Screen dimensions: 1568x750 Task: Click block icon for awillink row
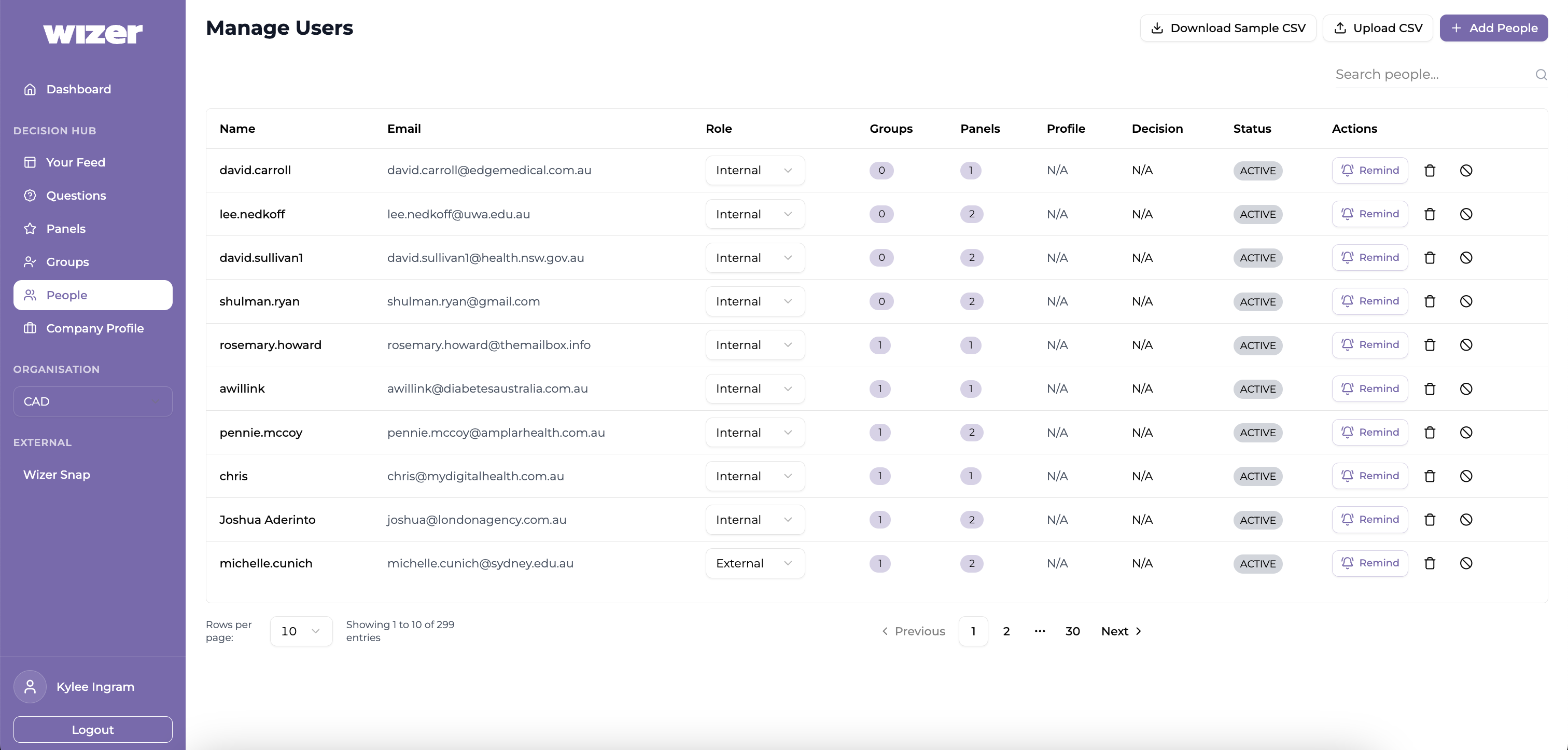click(x=1466, y=388)
